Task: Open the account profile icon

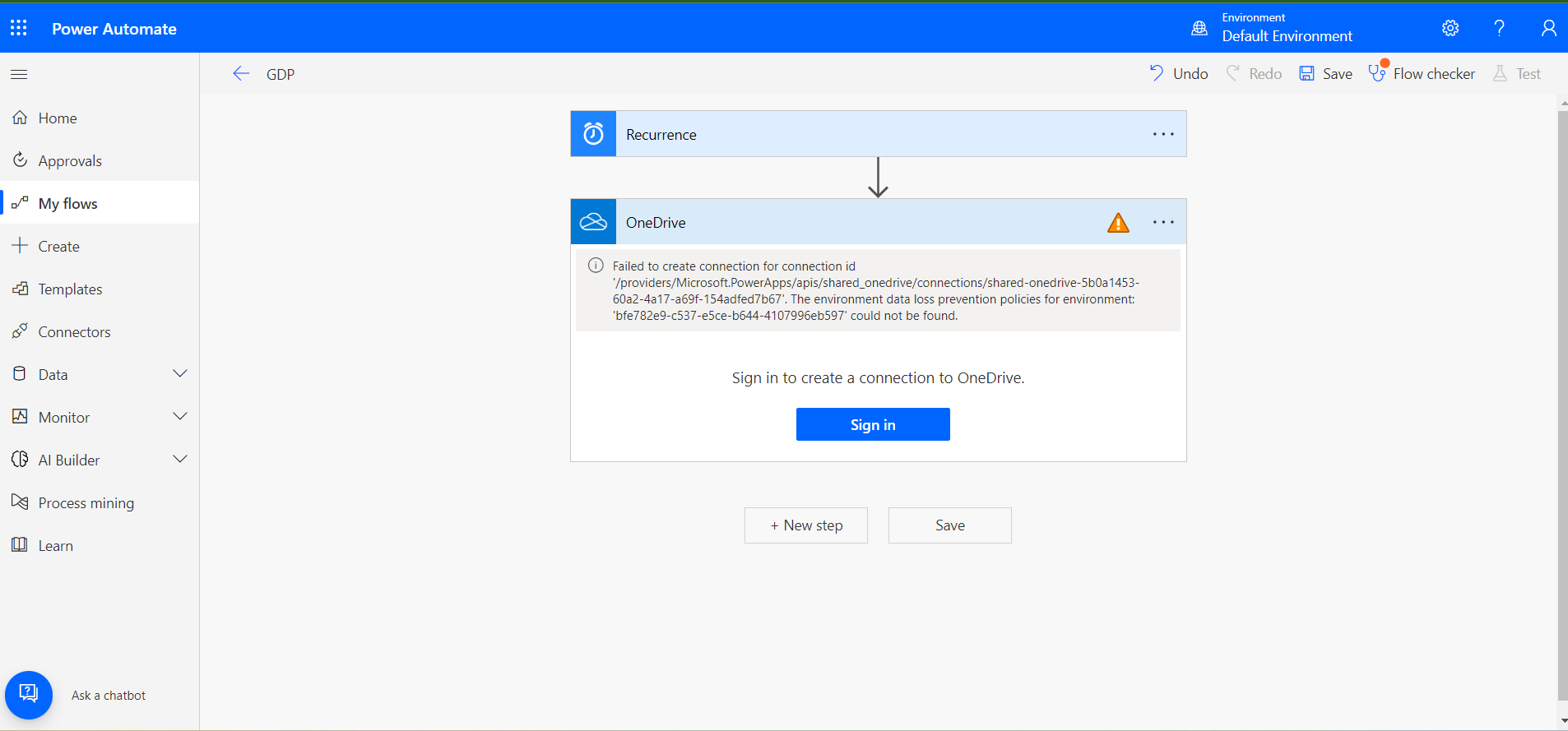Action: tap(1548, 28)
